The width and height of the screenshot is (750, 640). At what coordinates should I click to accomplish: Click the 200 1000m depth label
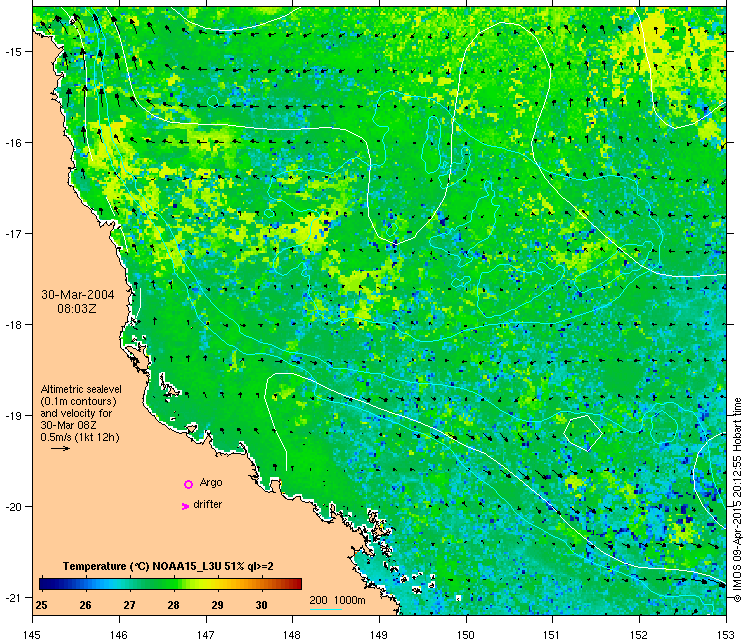click(337, 600)
